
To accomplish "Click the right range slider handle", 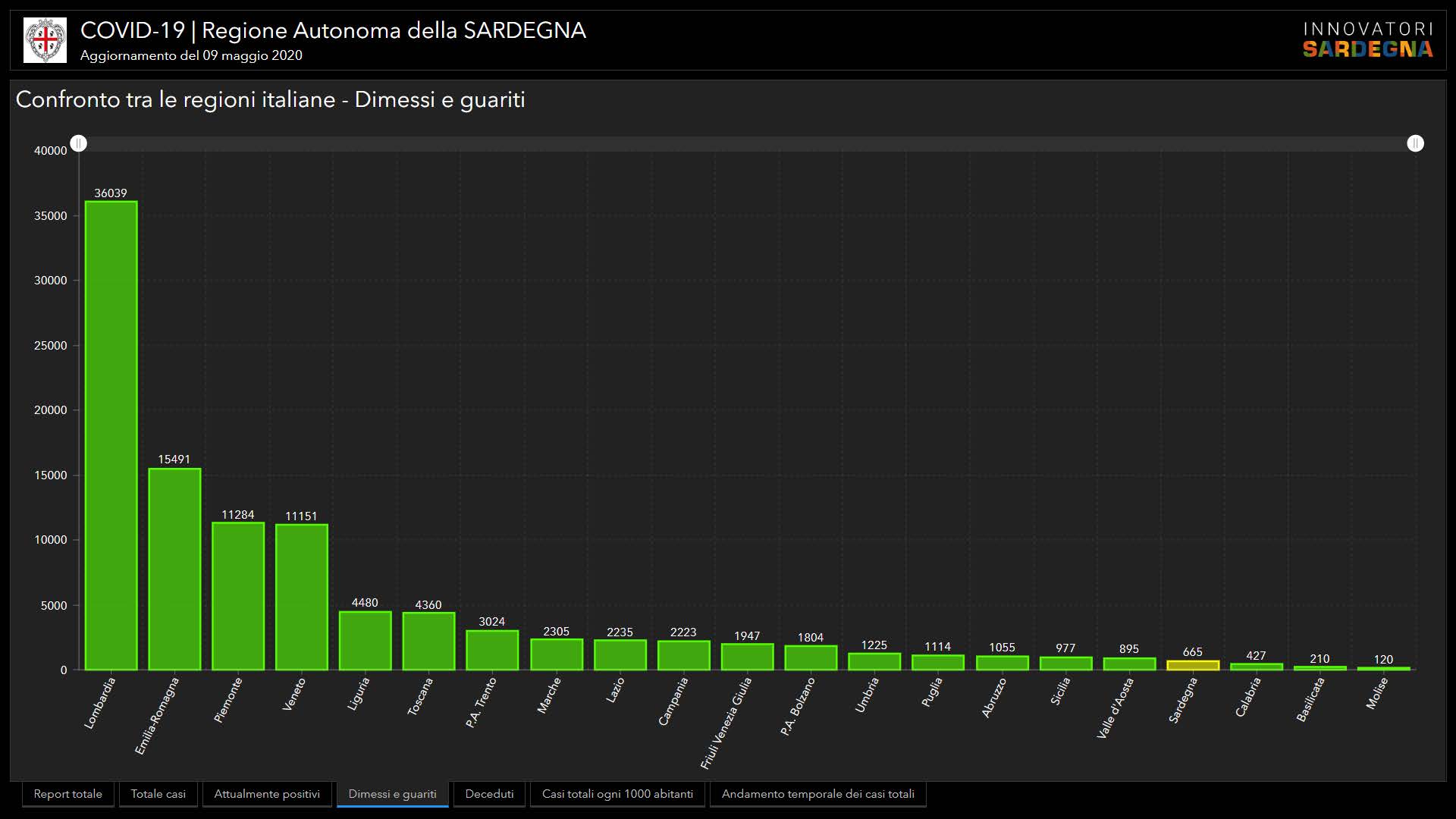I will coord(1415,143).
